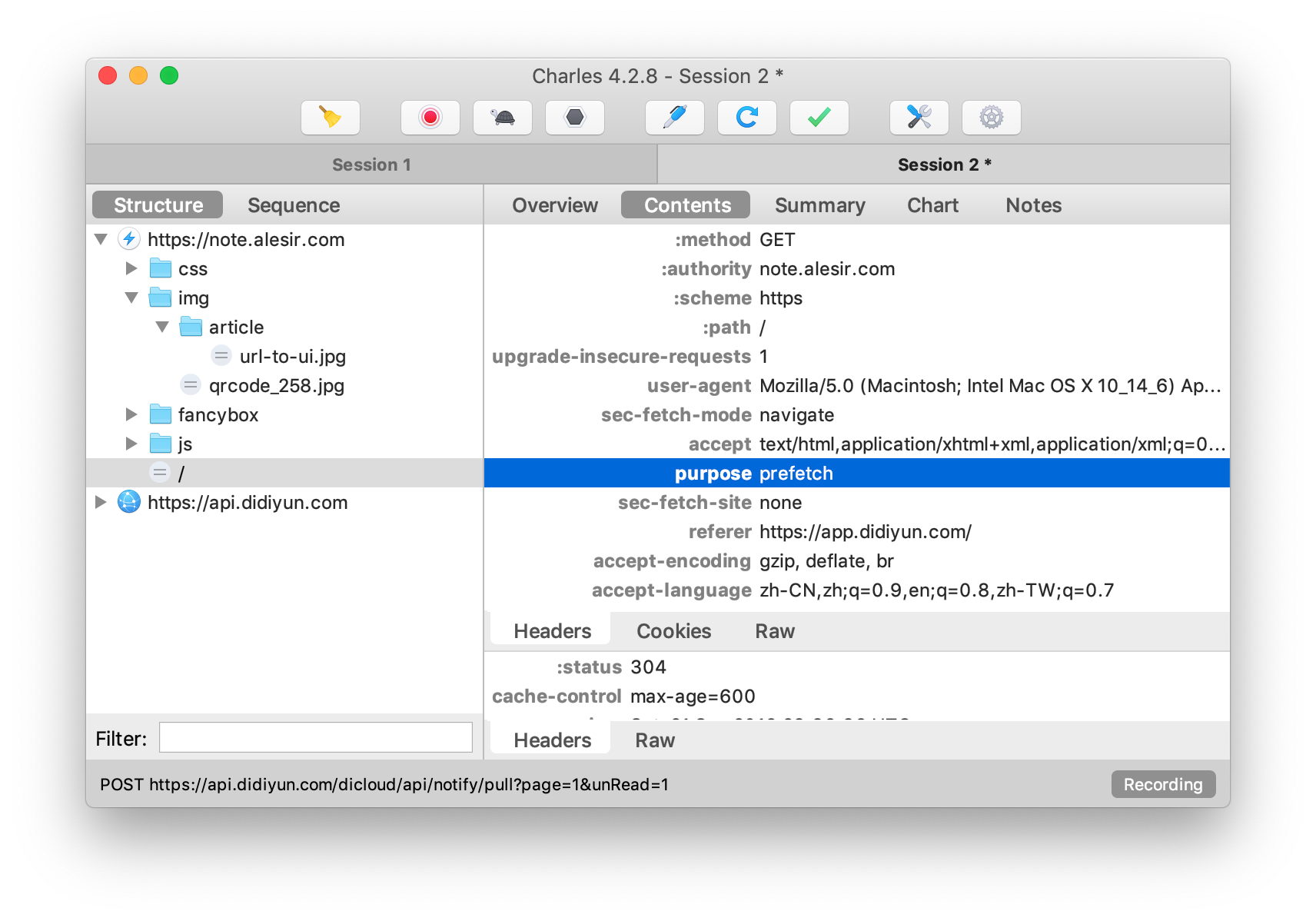Image resolution: width=1316 pixels, height=921 pixels.
Task: Switch to the Session 1 tab
Action: (x=371, y=165)
